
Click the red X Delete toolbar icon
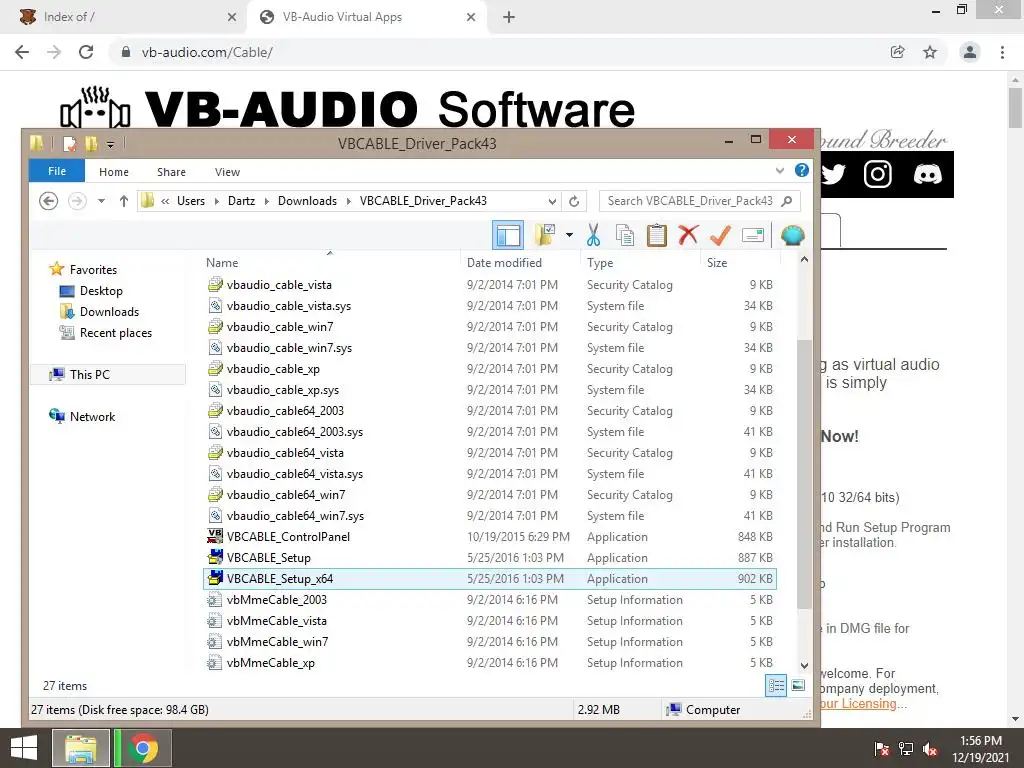coord(688,234)
